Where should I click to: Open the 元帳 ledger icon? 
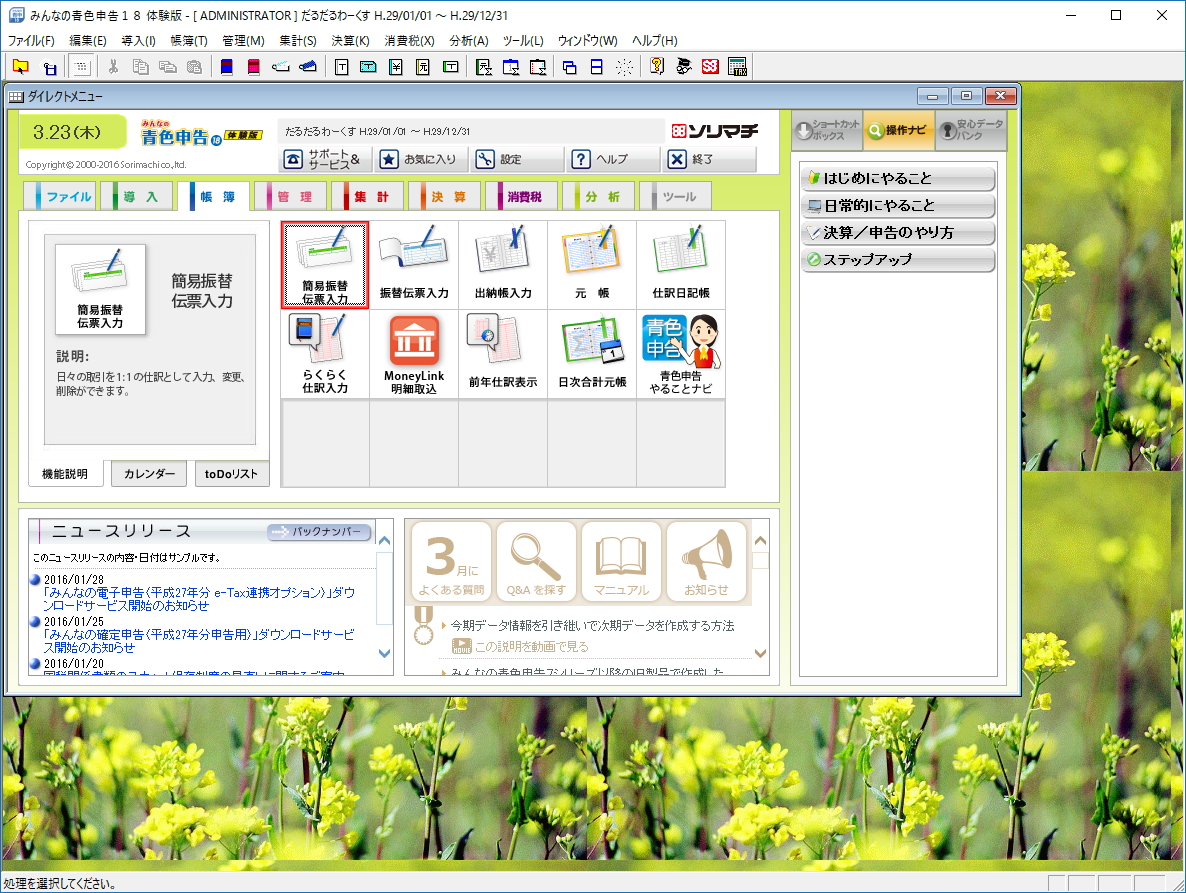(591, 265)
